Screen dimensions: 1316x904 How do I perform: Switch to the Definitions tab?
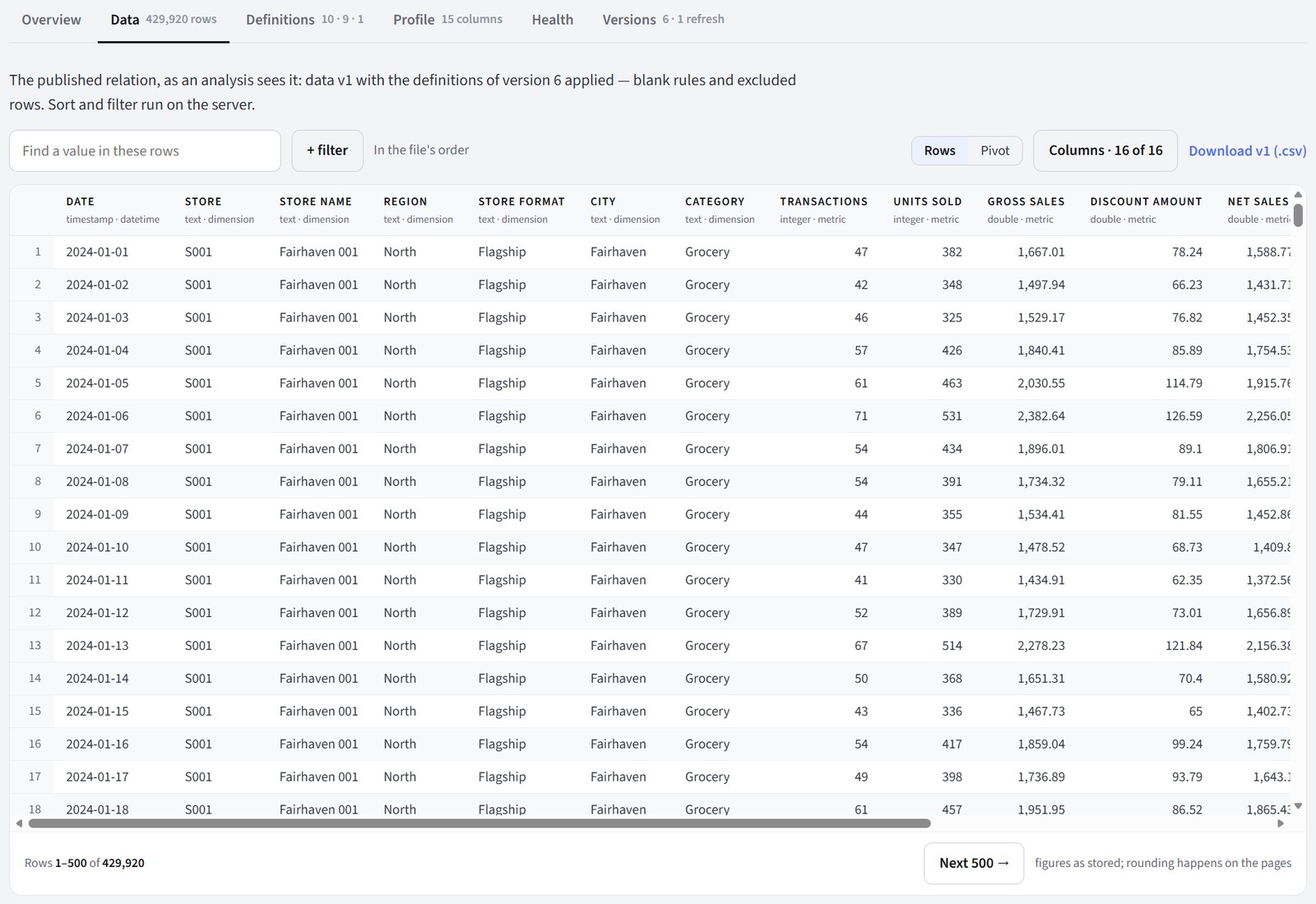(304, 20)
